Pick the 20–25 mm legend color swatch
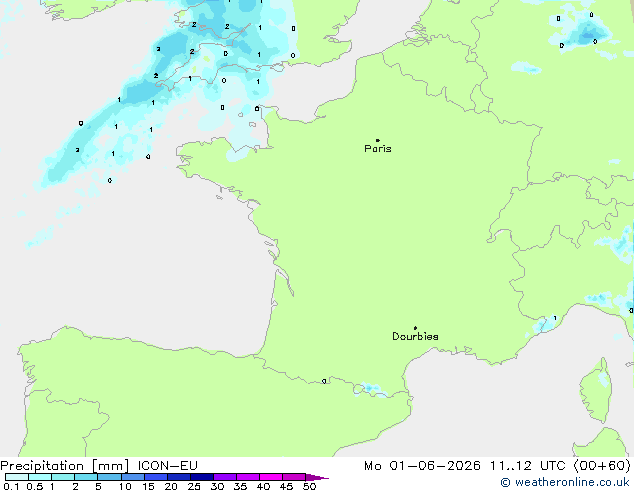This screenshot has height=490, width=634. 179,477
